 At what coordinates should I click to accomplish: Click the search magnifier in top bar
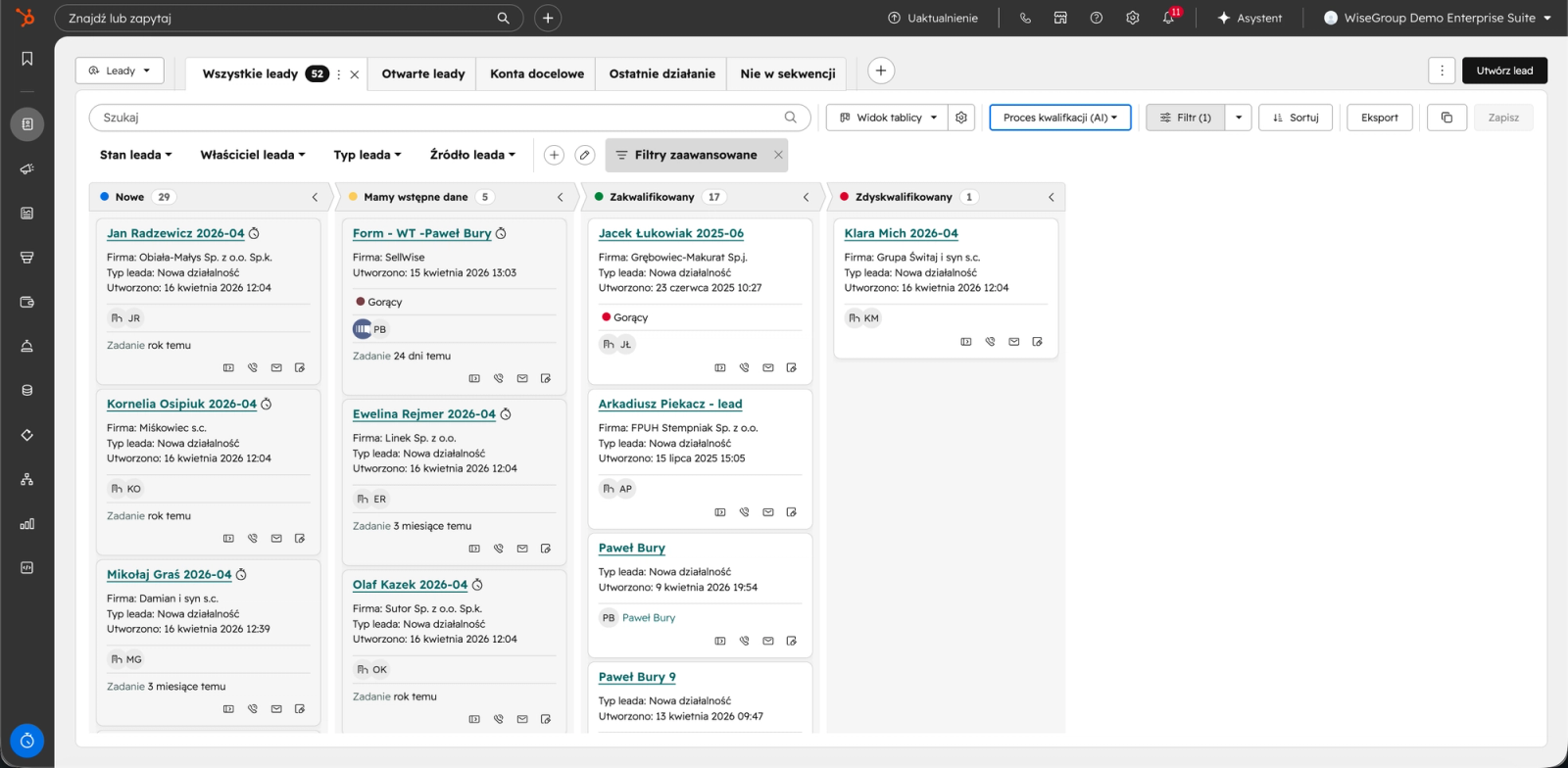pos(503,18)
